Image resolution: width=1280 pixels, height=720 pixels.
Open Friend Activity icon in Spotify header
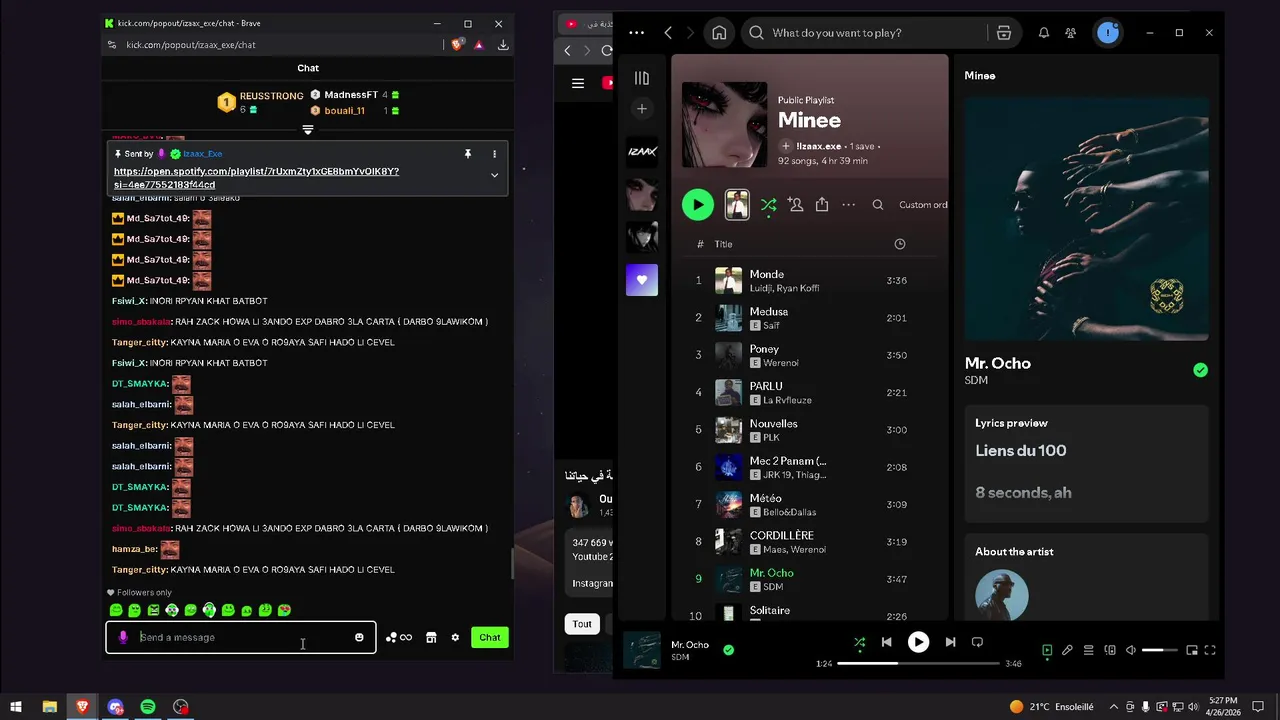point(1071,33)
